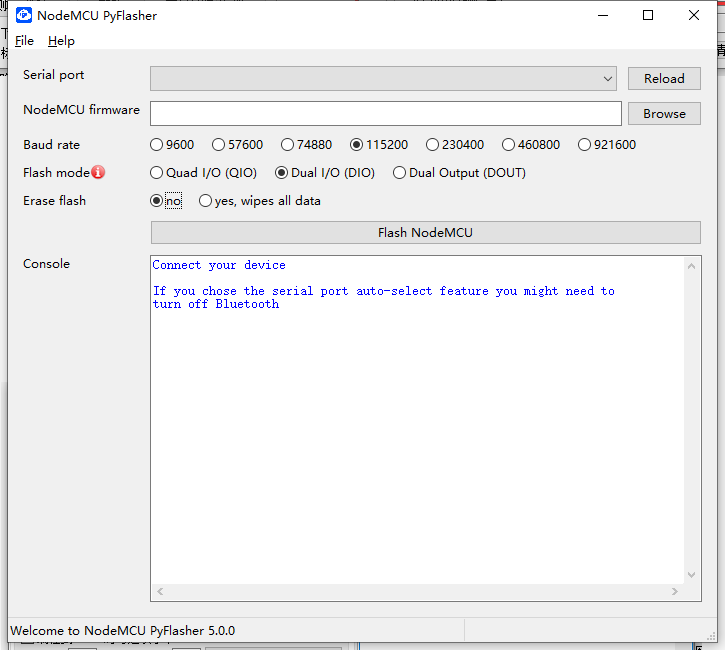Click Browse to pick firmware
This screenshot has width=725, height=650.
(x=664, y=114)
